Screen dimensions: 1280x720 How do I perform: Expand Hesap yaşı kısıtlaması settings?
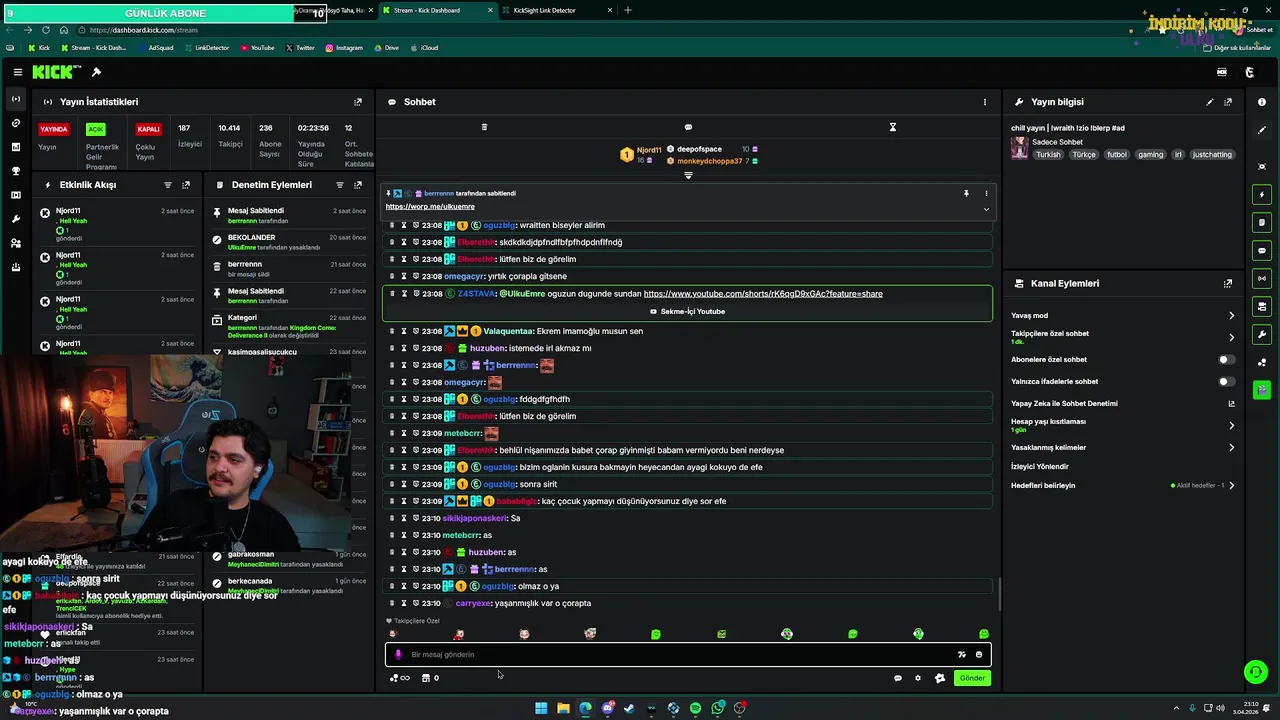click(1231, 425)
